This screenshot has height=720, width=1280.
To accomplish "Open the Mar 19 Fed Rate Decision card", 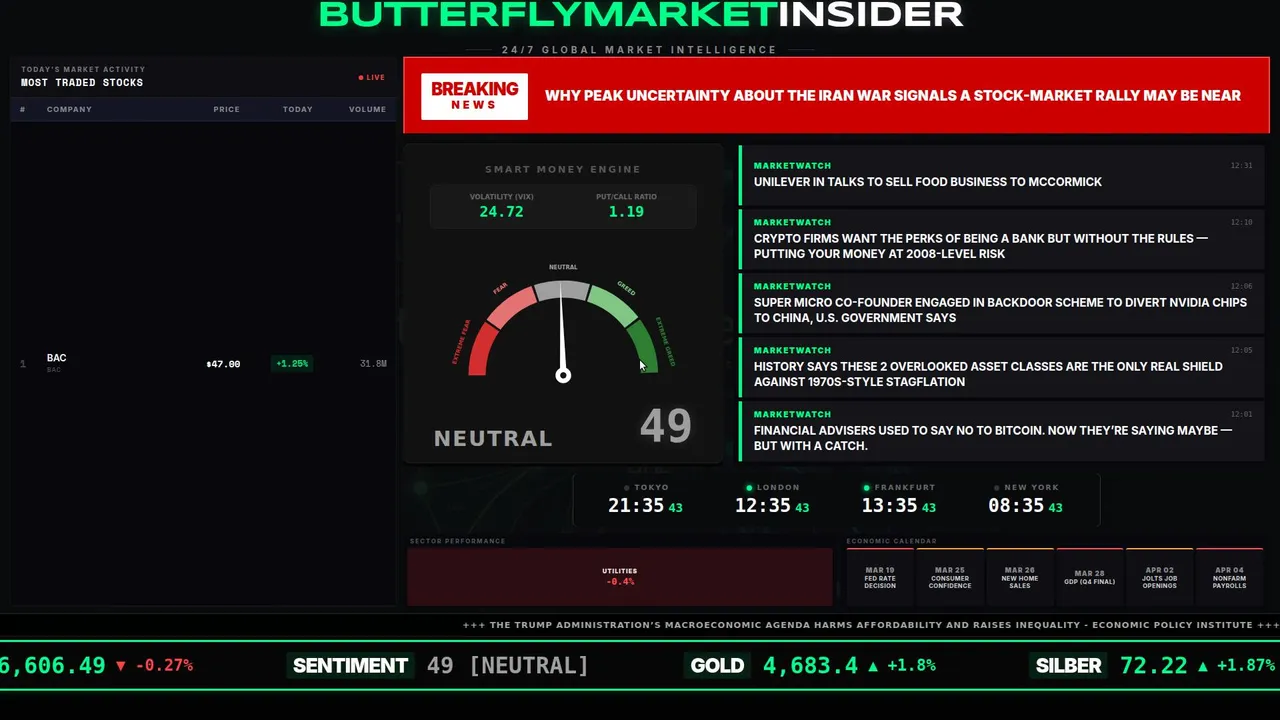I will point(880,577).
